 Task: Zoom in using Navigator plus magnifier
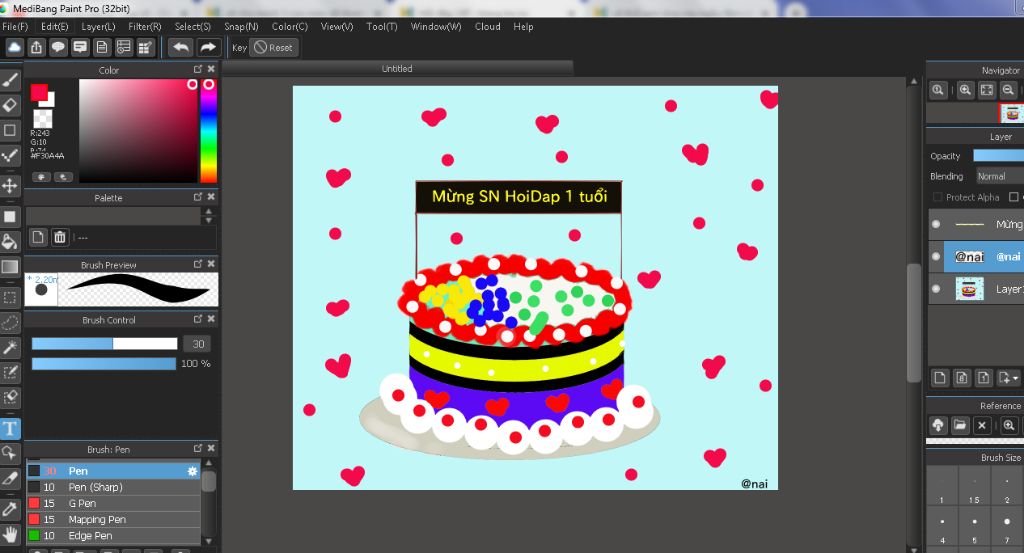click(965, 90)
